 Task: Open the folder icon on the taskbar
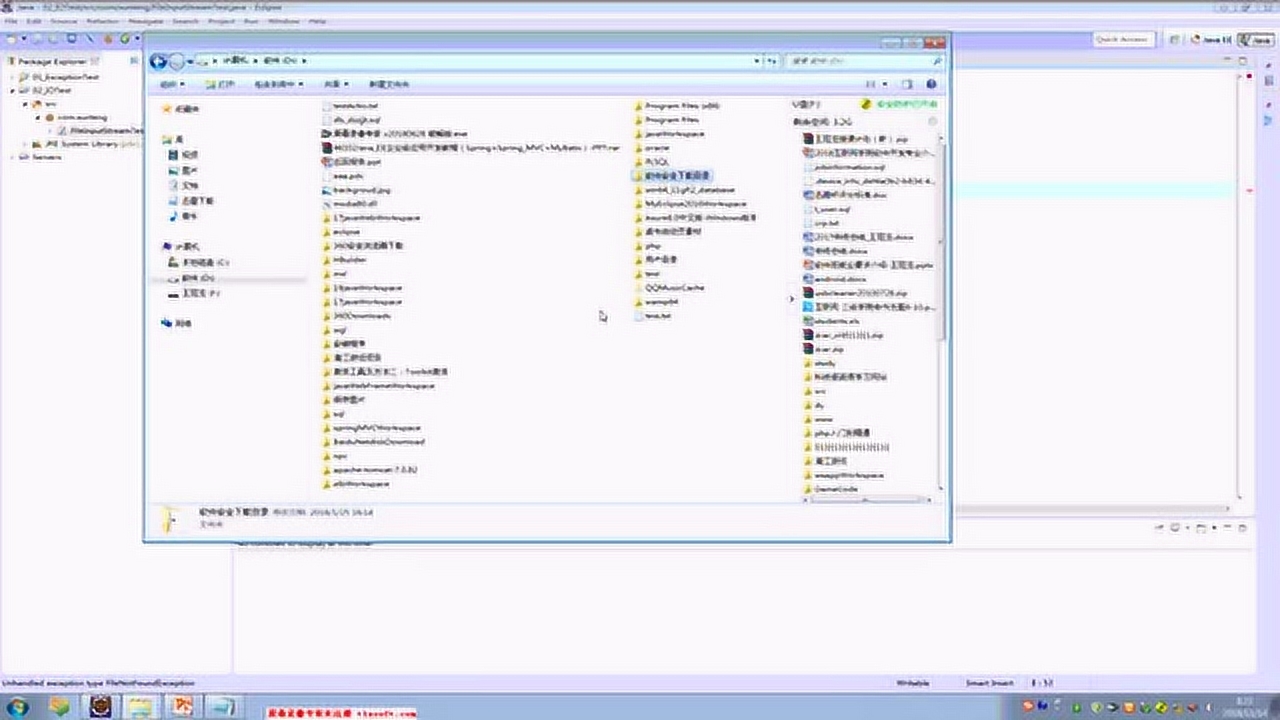tap(140, 706)
